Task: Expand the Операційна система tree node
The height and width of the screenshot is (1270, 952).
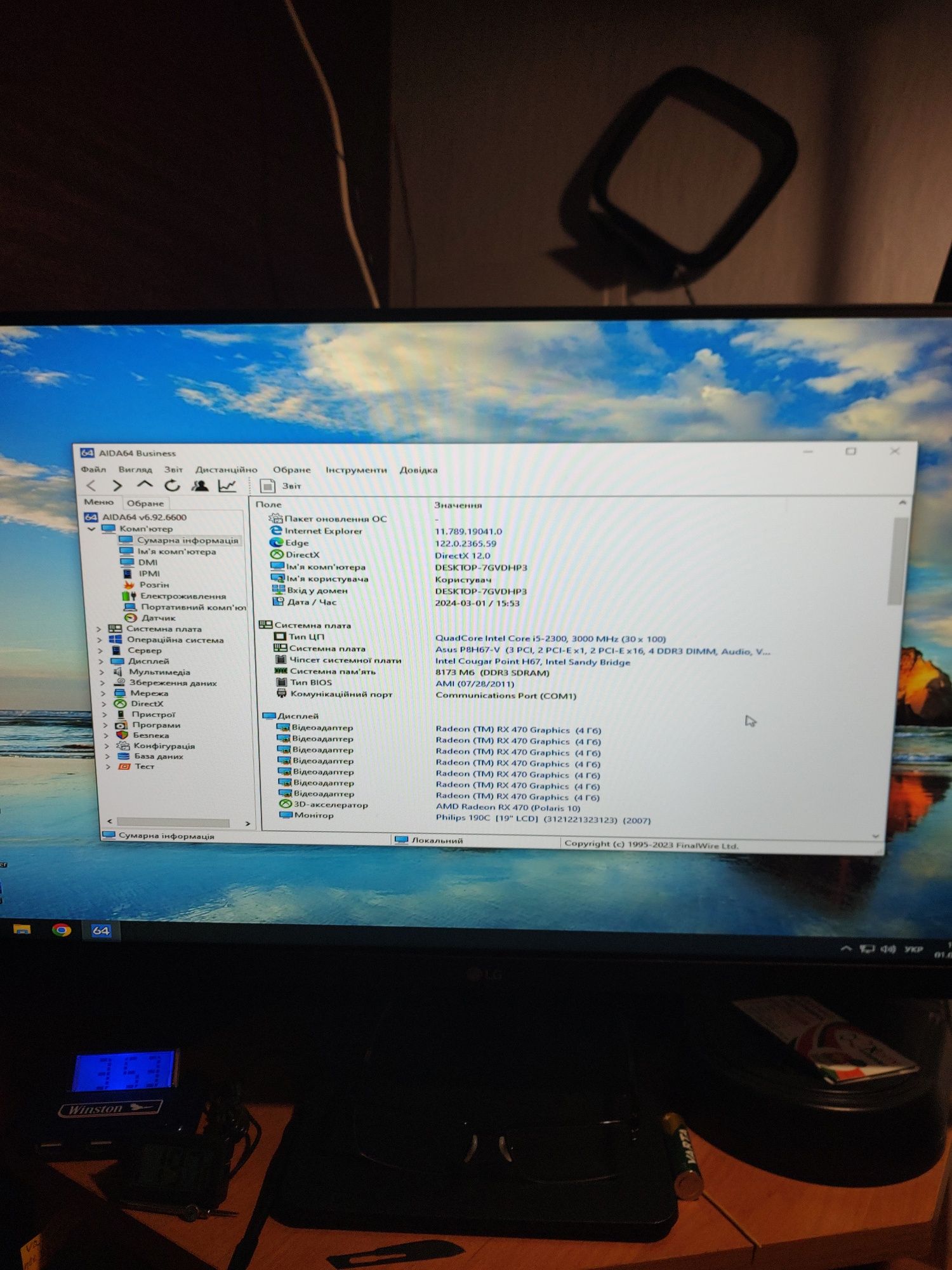Action: coord(99,640)
